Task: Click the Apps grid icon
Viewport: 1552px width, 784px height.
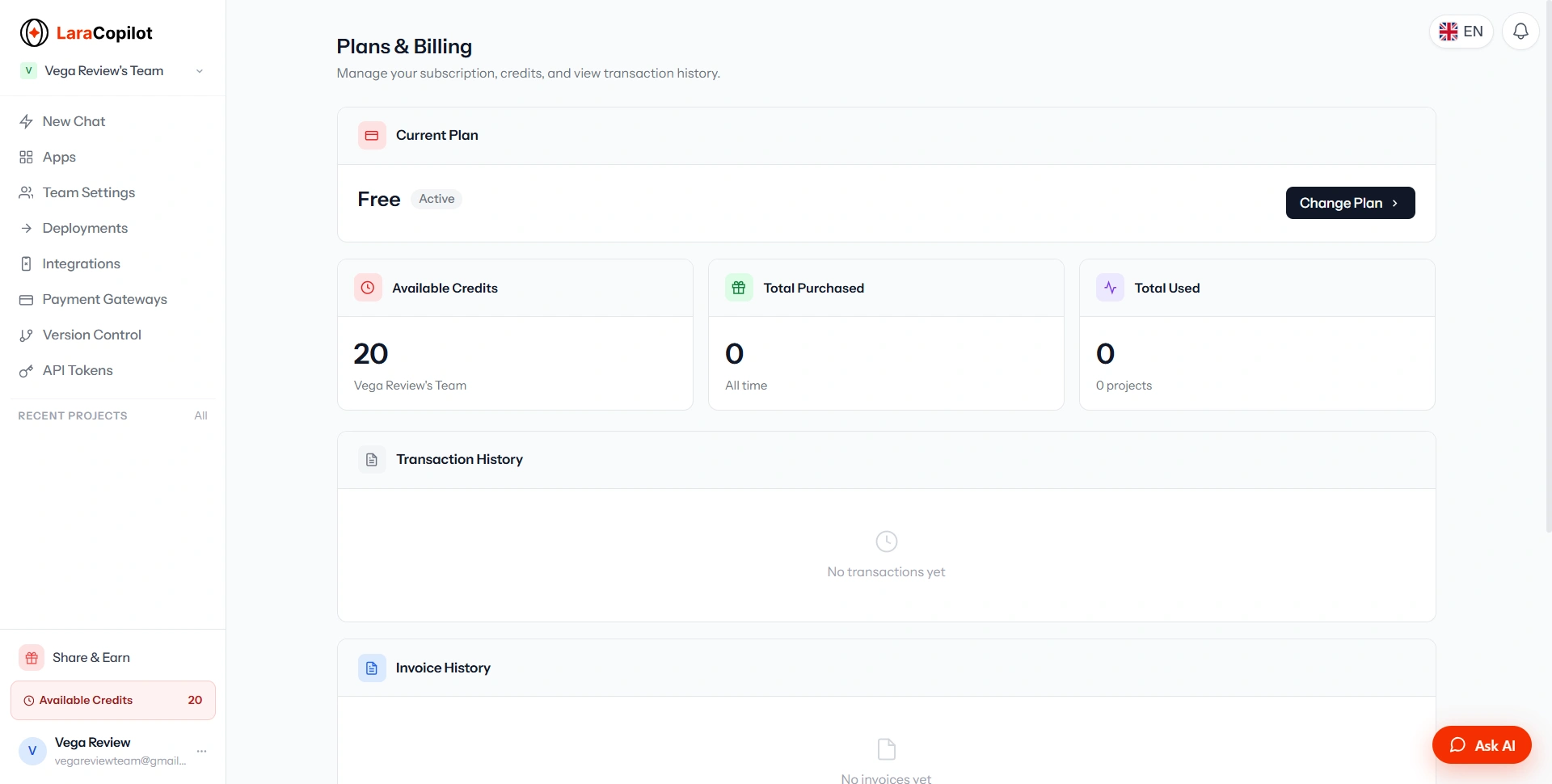Action: pos(26,157)
